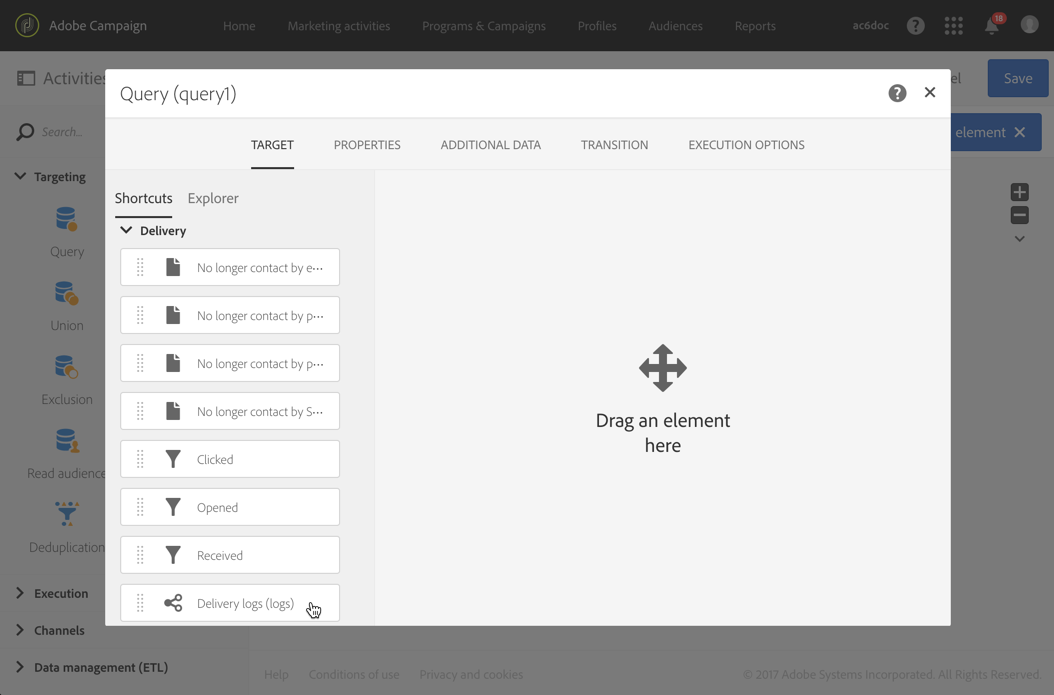Grab the drag handle of Clicked shortcut
Screen dimensions: 1054x695
point(140,459)
